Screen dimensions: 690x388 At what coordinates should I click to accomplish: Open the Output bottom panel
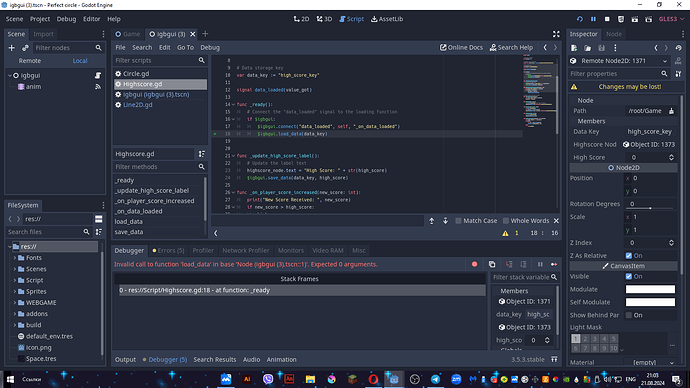(x=125, y=359)
